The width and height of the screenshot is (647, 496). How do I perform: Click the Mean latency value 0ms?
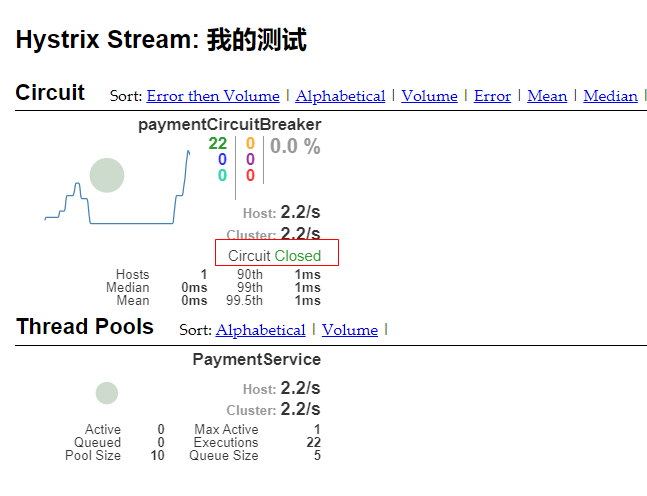tap(194, 300)
